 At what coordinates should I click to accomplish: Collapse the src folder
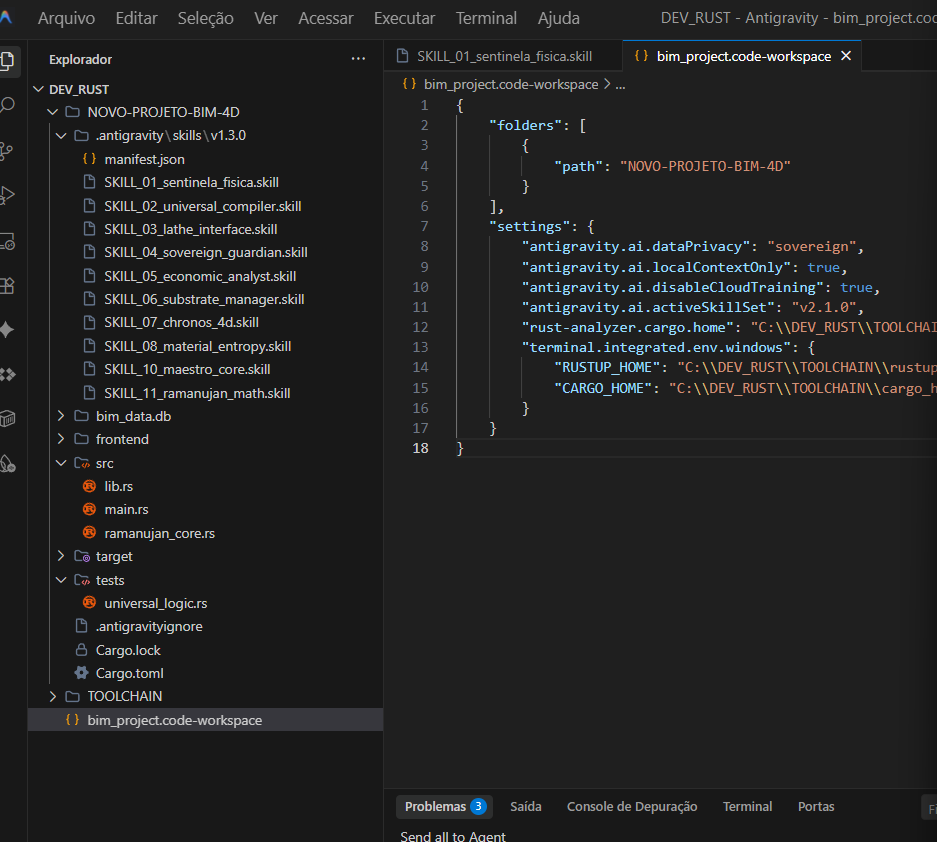pyautogui.click(x=104, y=463)
